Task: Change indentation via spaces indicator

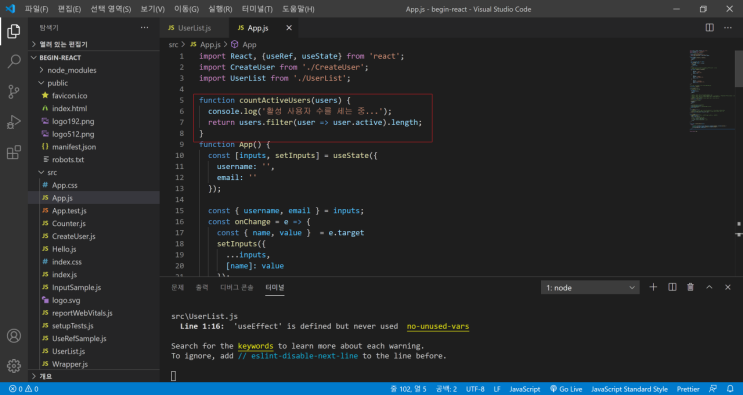Action: (x=446, y=389)
